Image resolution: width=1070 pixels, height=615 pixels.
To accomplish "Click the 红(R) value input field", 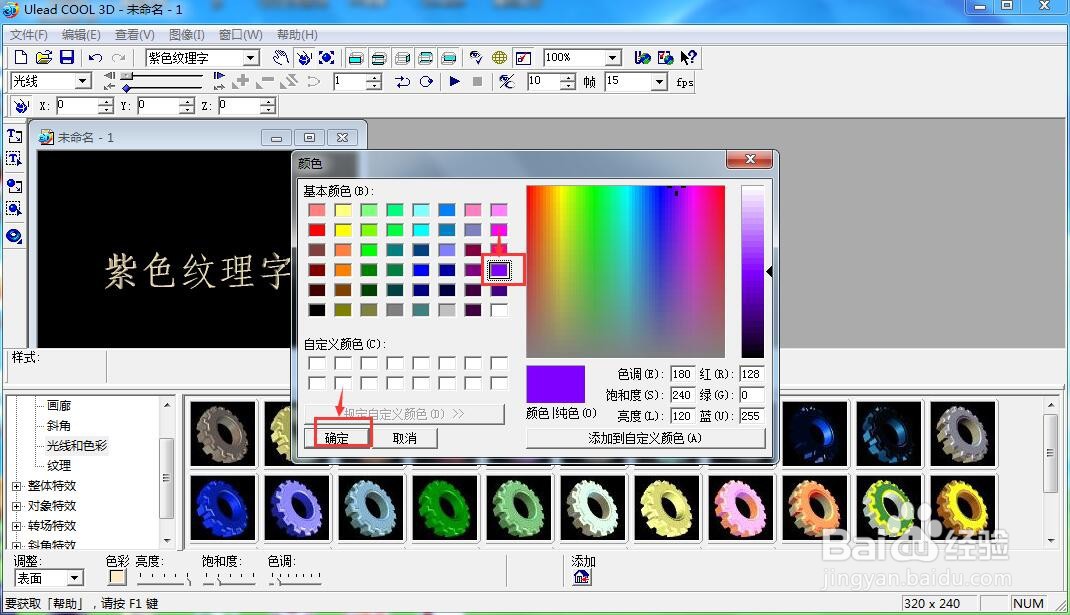I will [x=751, y=374].
